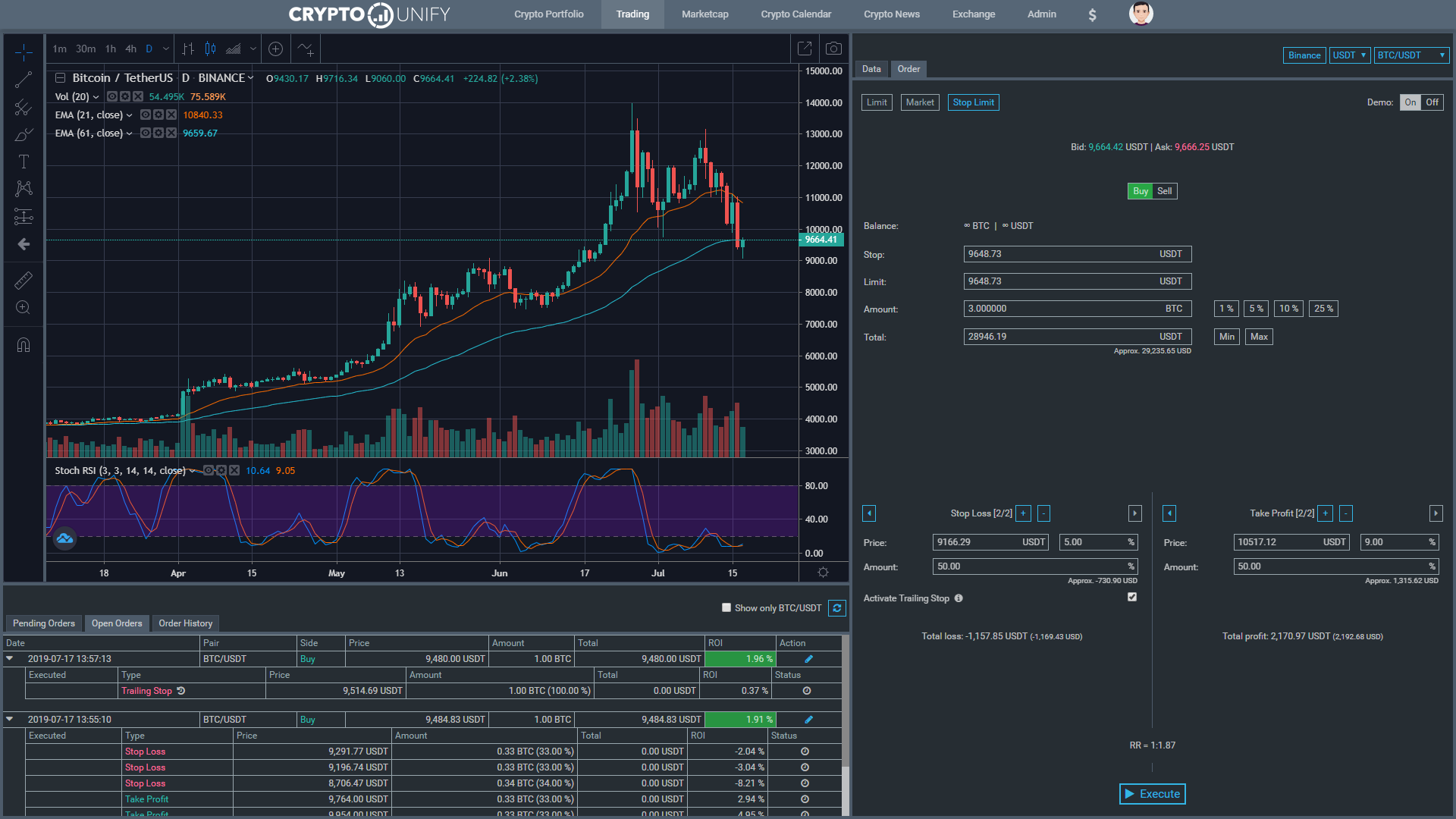Viewport: 1456px width, 819px height.
Task: Open the chart settings gear icon
Action: click(823, 573)
